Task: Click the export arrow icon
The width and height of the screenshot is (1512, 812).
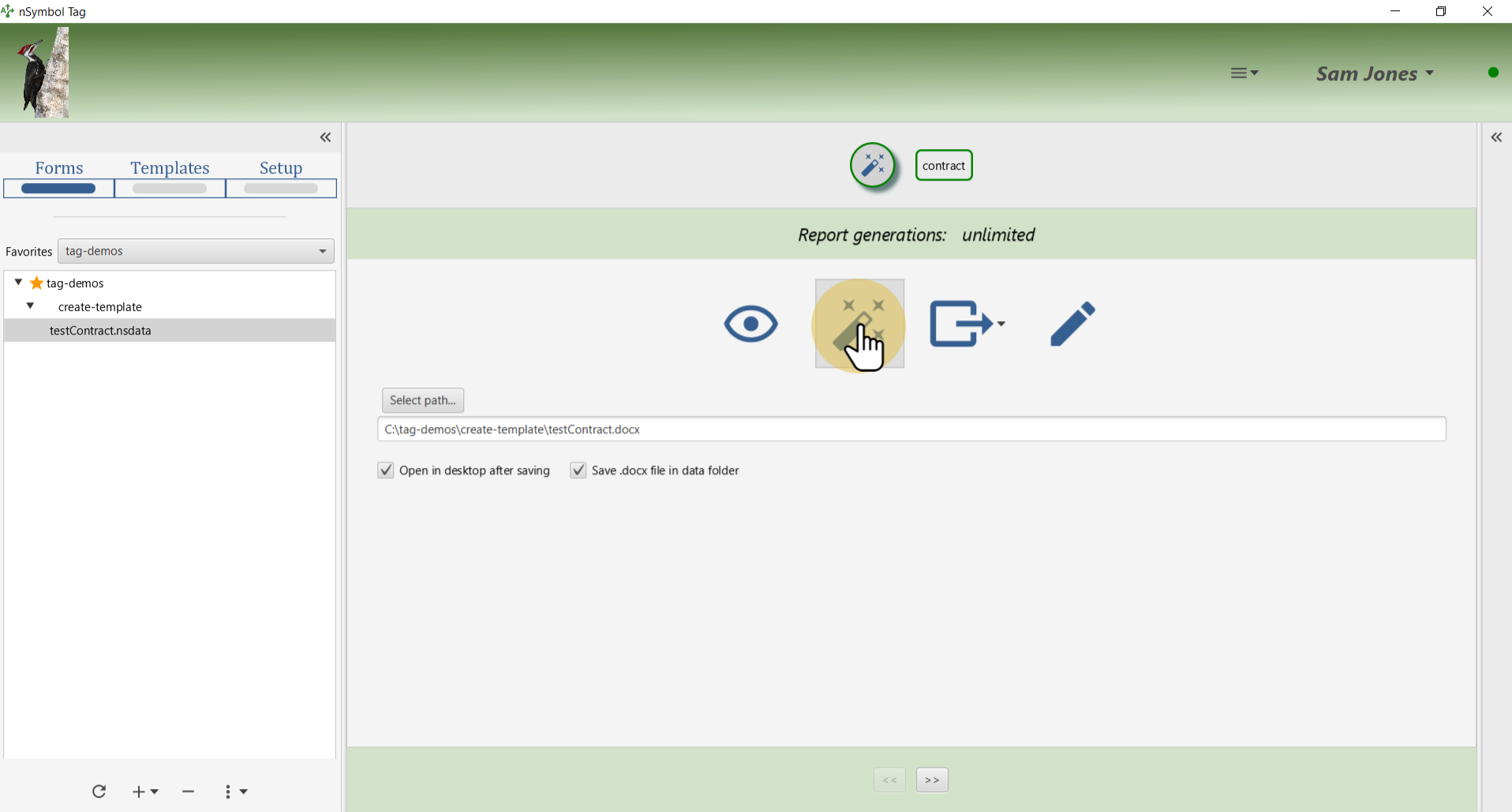Action: 961,324
